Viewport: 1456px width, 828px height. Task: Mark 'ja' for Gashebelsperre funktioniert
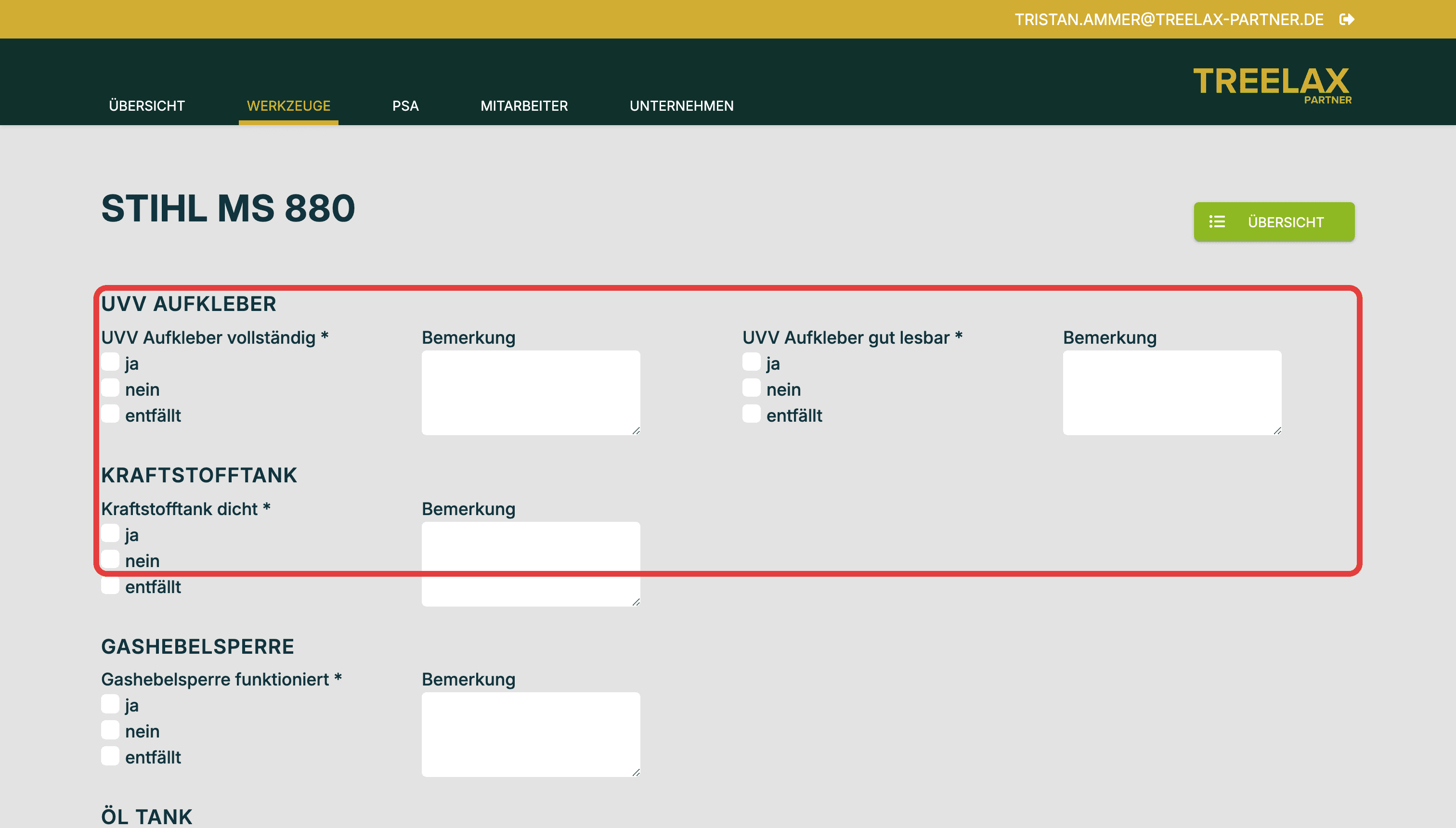[x=110, y=704]
